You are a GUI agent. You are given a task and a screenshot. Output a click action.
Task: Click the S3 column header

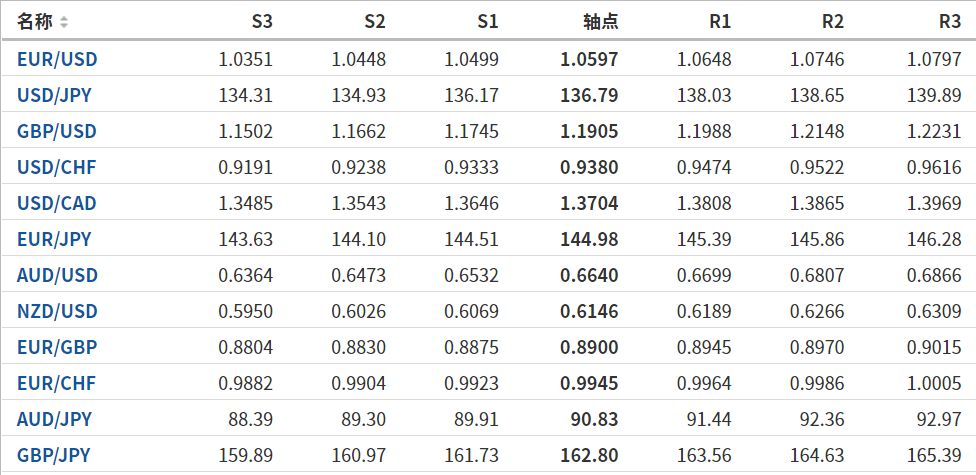coord(261,22)
